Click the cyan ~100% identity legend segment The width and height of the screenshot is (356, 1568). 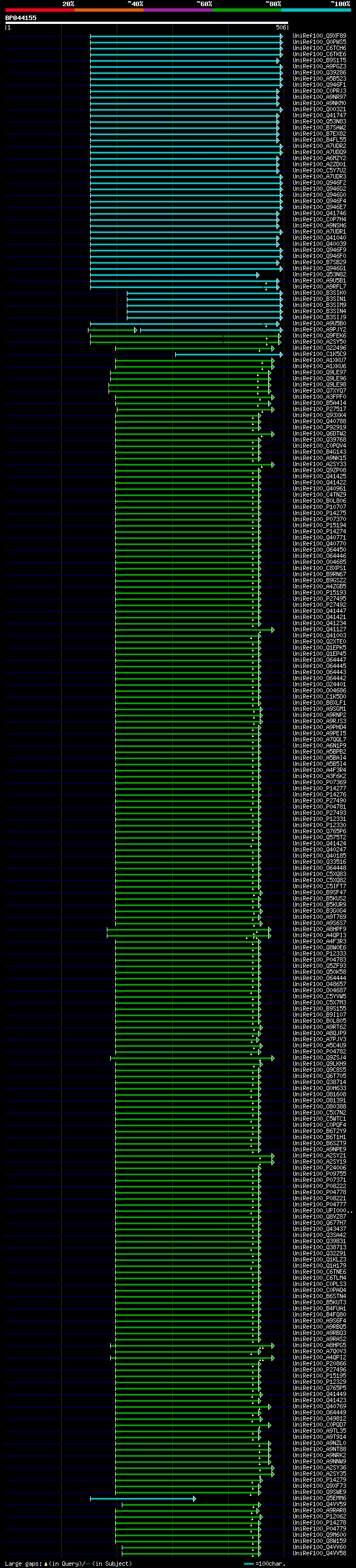(x=316, y=11)
